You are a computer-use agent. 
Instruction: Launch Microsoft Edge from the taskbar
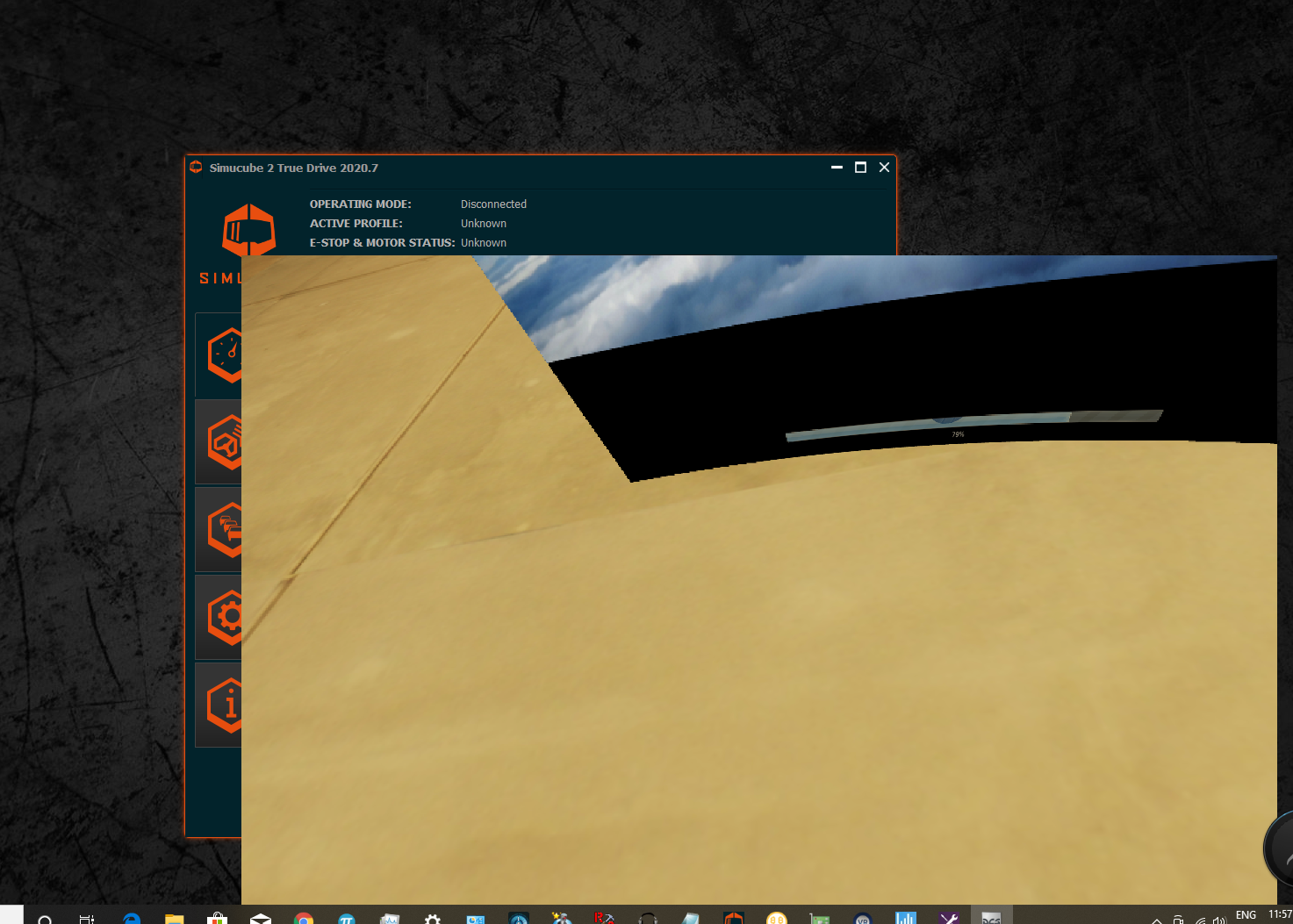[132, 919]
